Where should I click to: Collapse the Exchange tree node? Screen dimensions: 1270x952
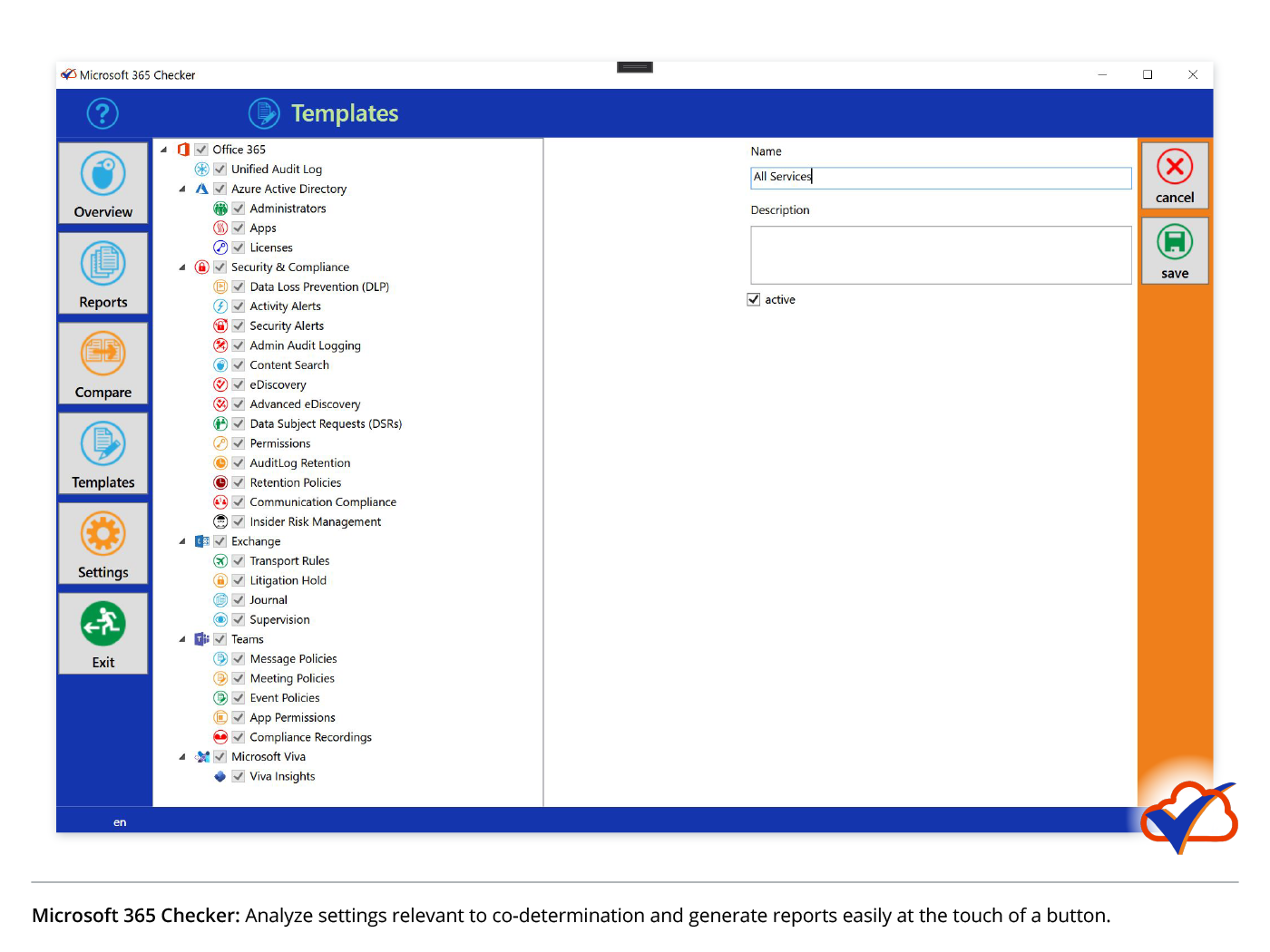182,541
